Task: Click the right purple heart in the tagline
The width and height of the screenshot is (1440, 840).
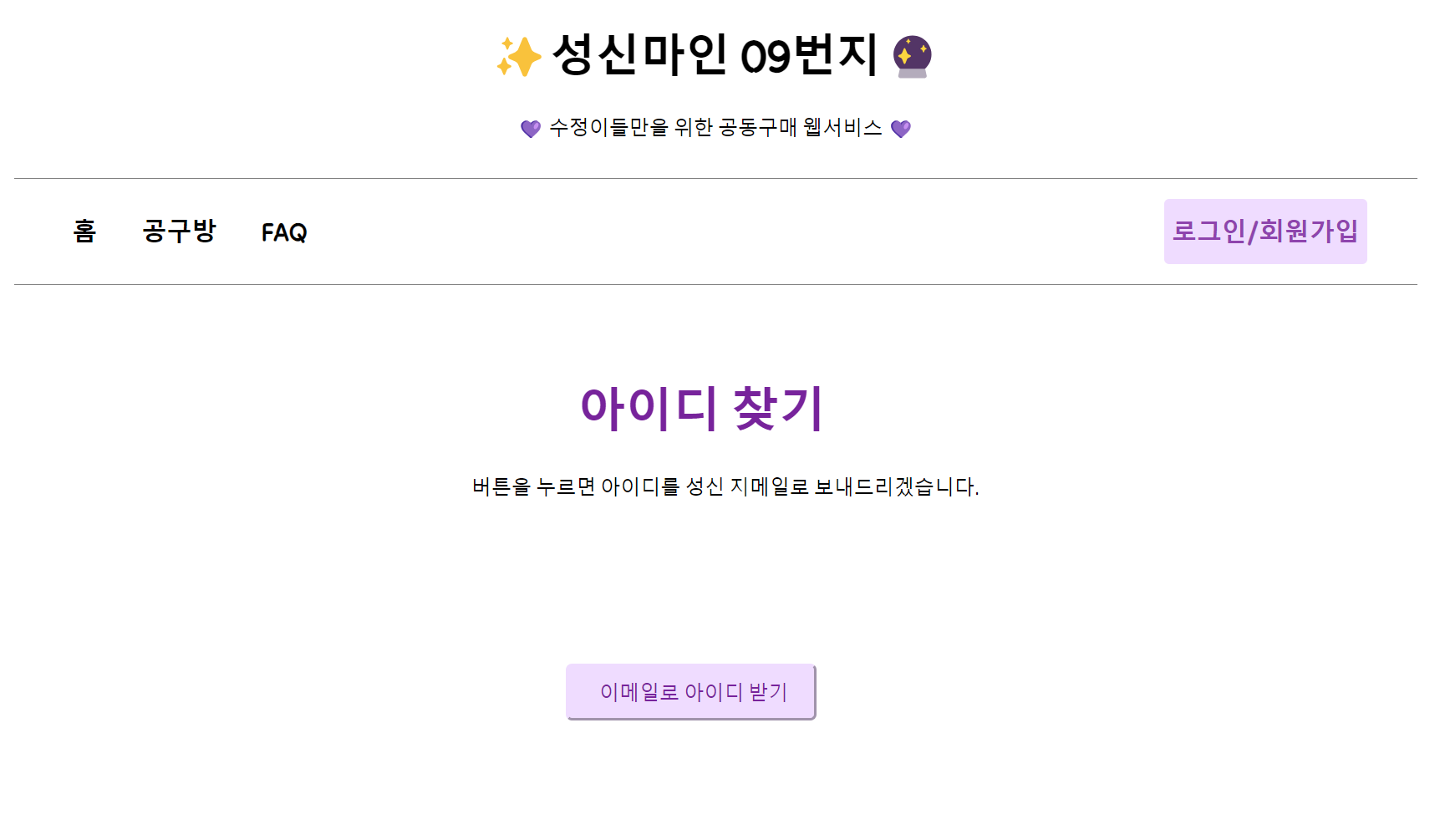Action: (901, 128)
